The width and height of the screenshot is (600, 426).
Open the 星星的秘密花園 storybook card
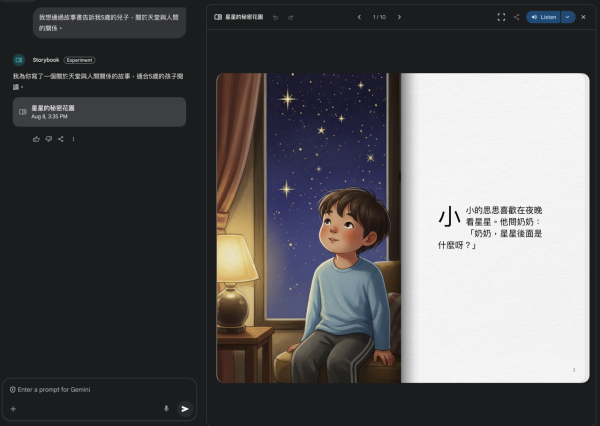click(x=99, y=112)
